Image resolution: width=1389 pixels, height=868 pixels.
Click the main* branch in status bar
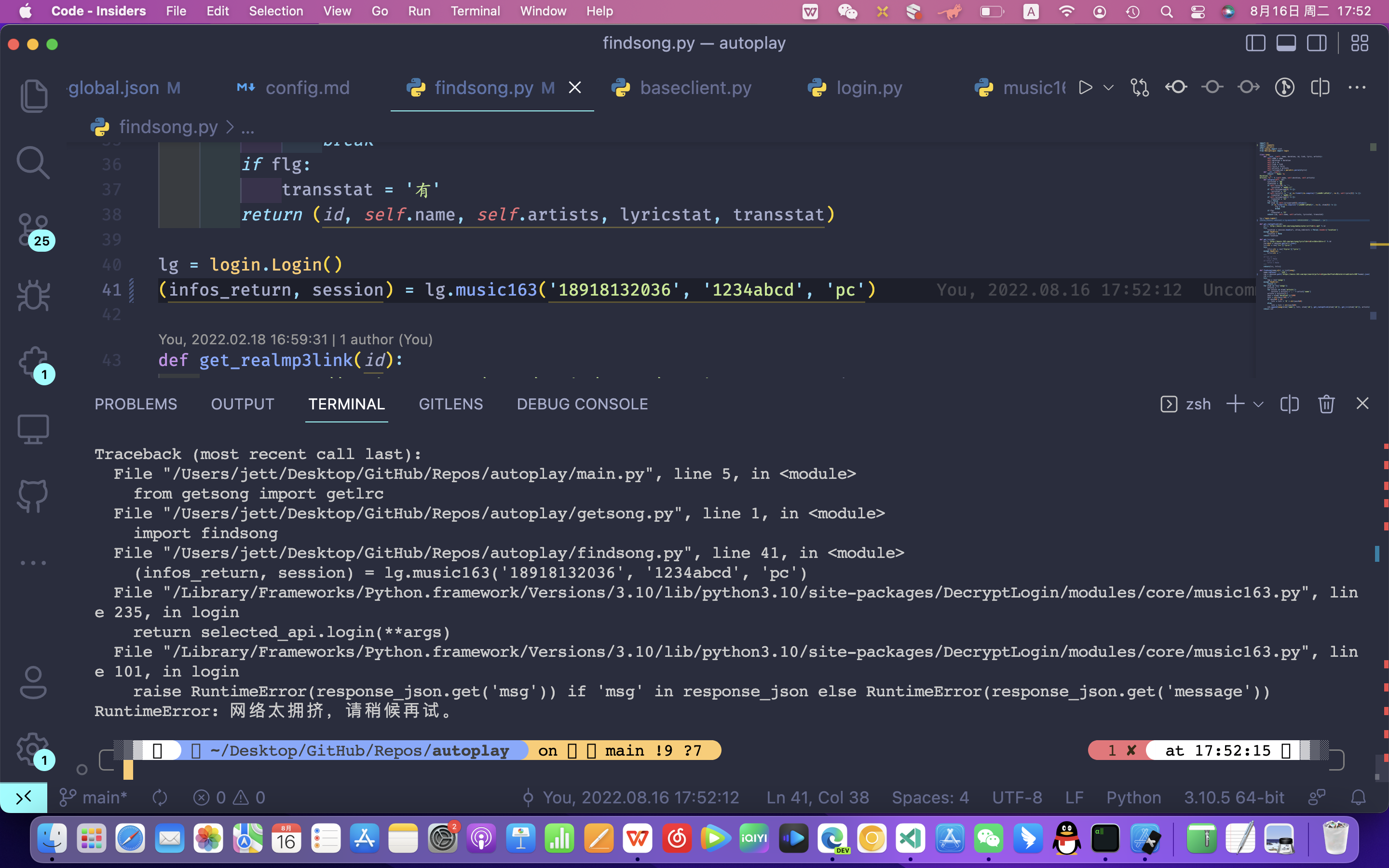pos(94,798)
